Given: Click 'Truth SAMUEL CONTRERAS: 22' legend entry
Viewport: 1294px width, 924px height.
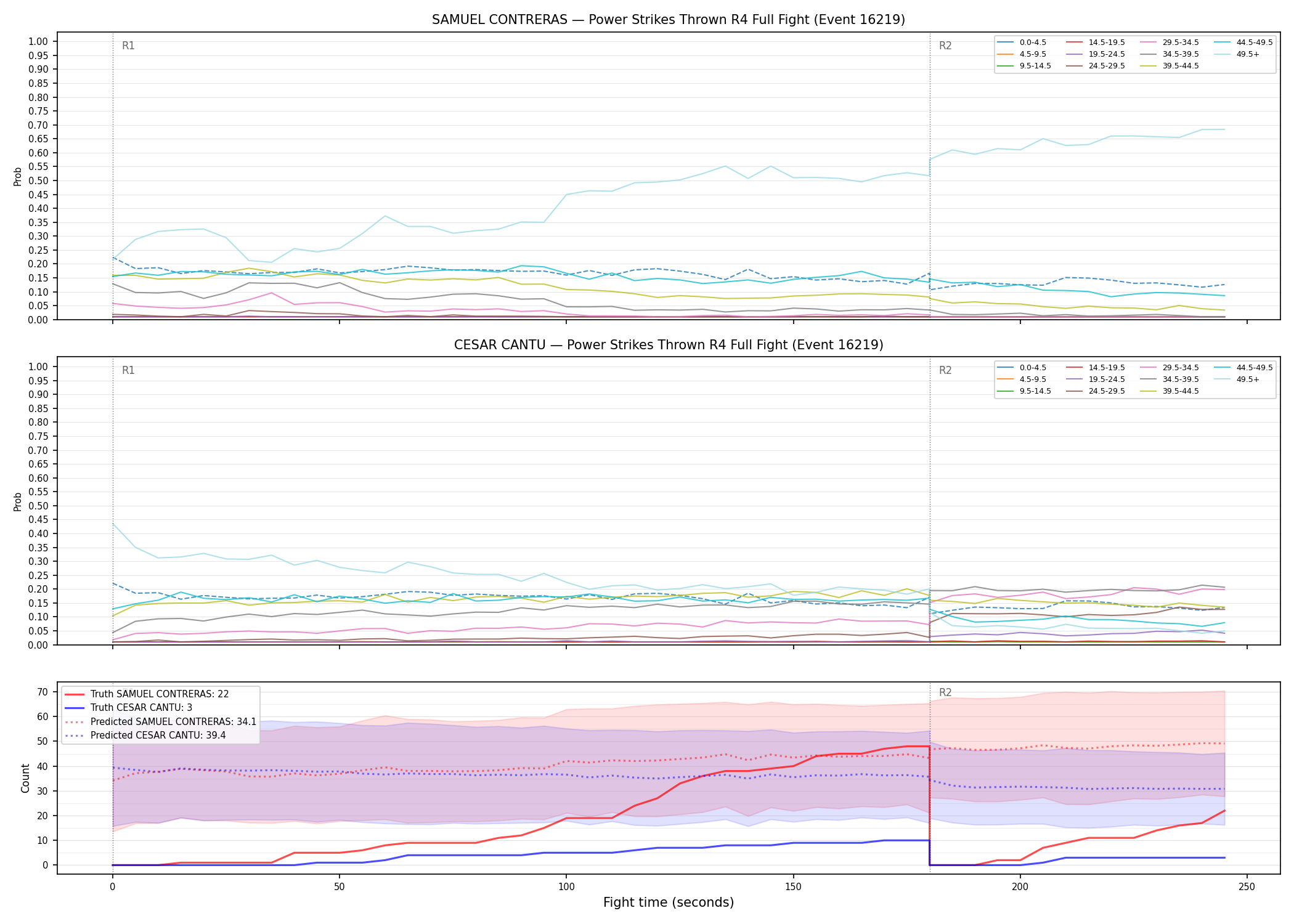Looking at the screenshot, I should [147, 694].
